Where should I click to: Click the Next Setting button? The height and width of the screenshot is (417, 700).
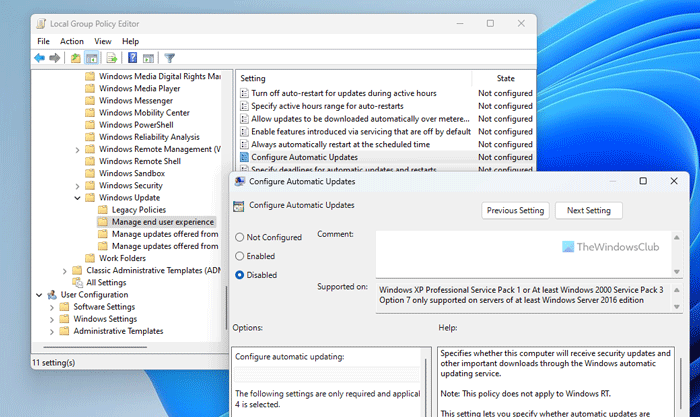click(x=589, y=210)
